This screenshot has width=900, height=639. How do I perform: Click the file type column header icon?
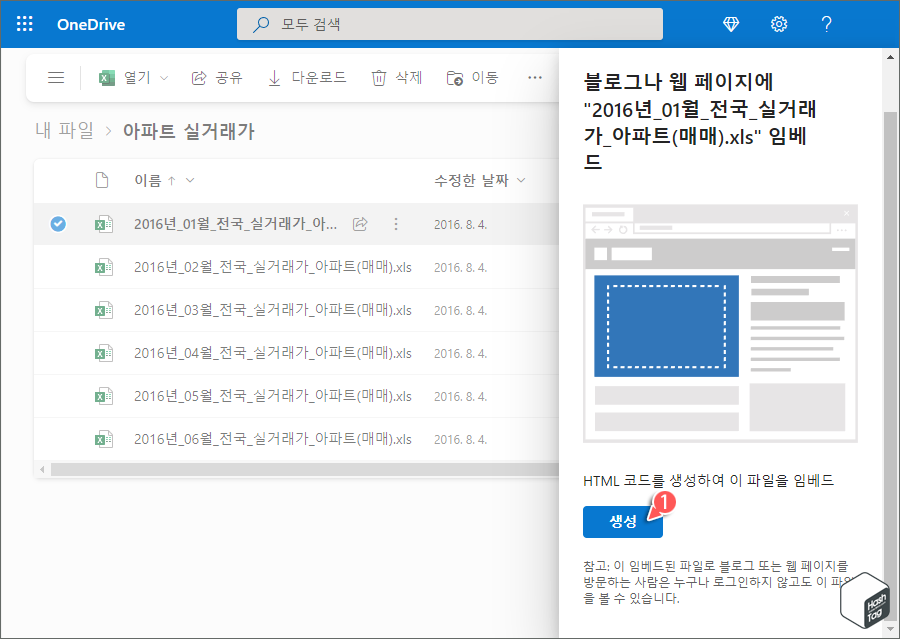point(102,180)
